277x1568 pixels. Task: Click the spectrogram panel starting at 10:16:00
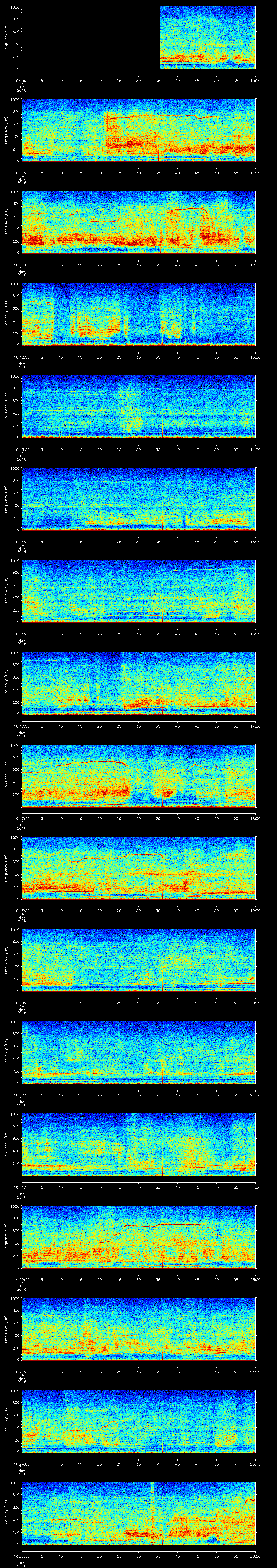click(139, 683)
